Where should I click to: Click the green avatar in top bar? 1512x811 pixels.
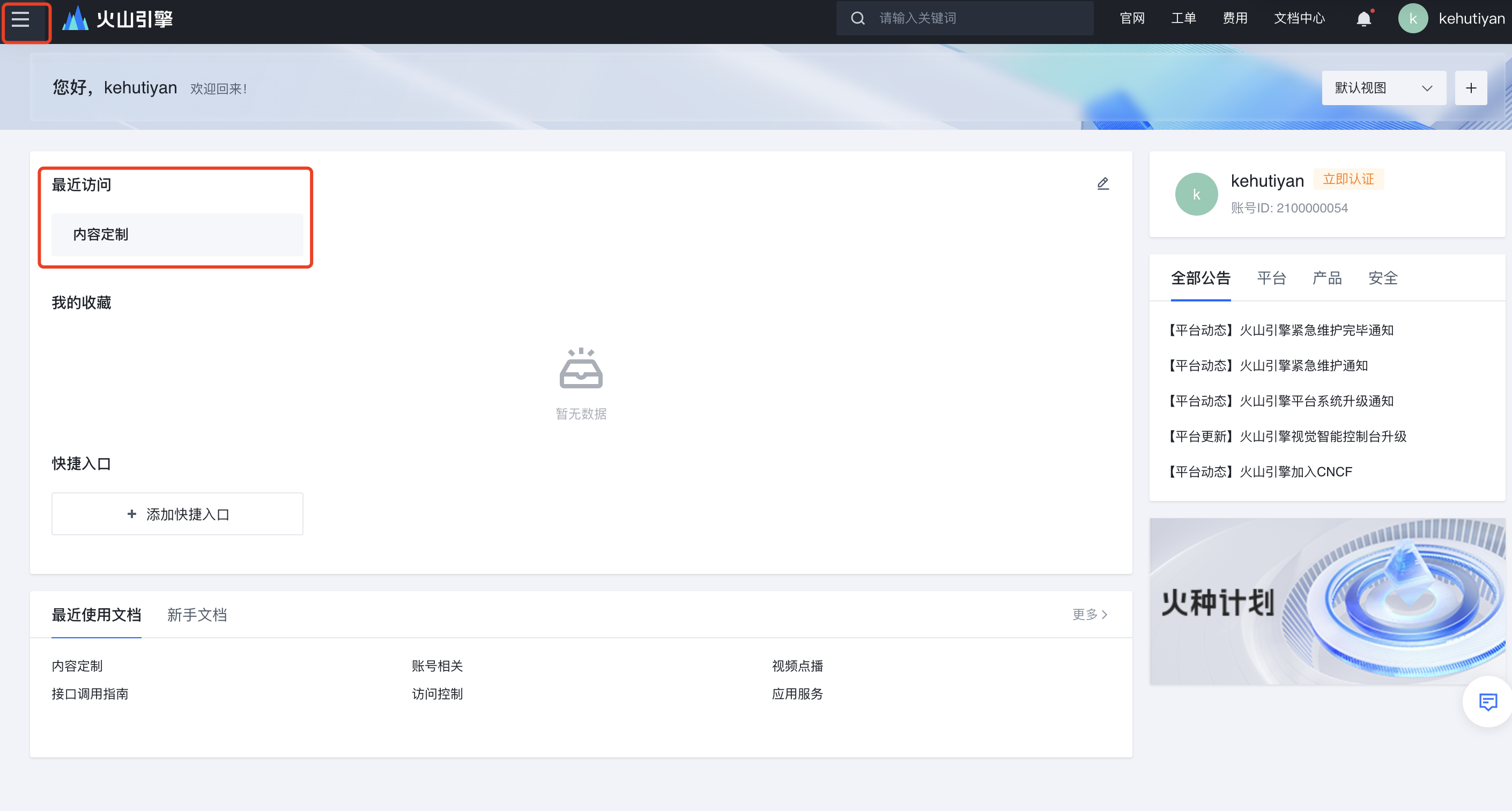pyautogui.click(x=1413, y=18)
